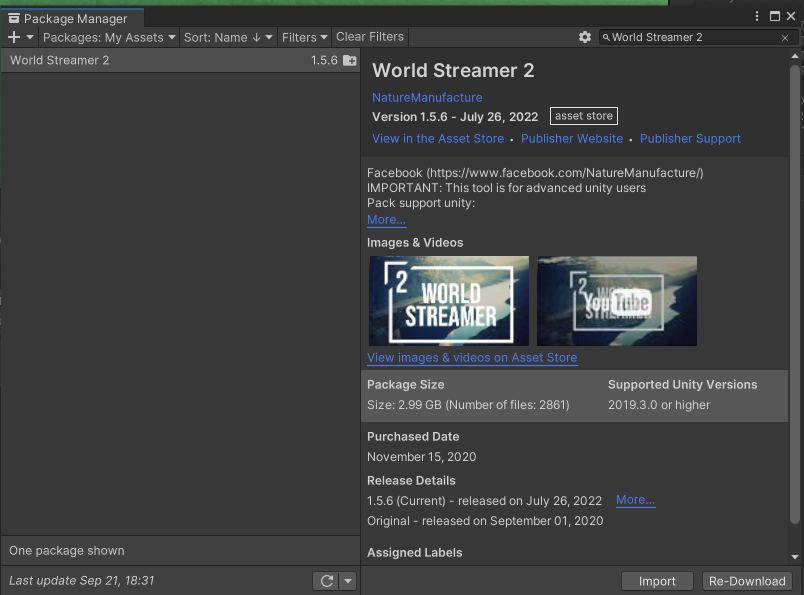Click Clear Filters button
Viewport: 804px width, 595px height.
[370, 37]
